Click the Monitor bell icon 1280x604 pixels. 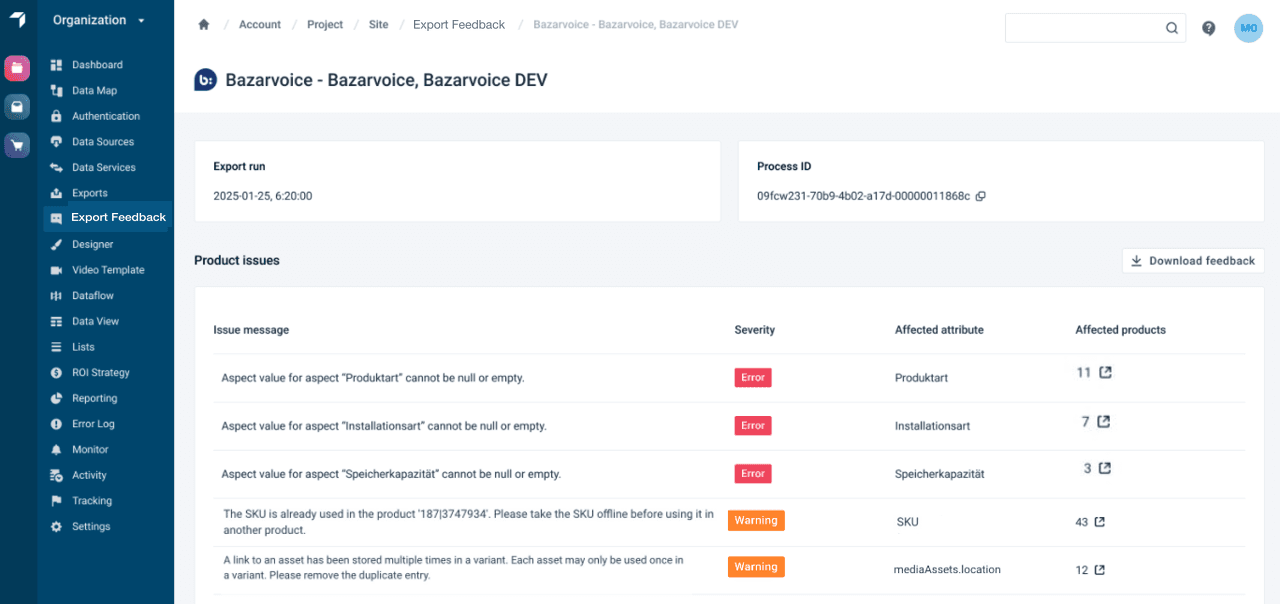tap(56, 450)
